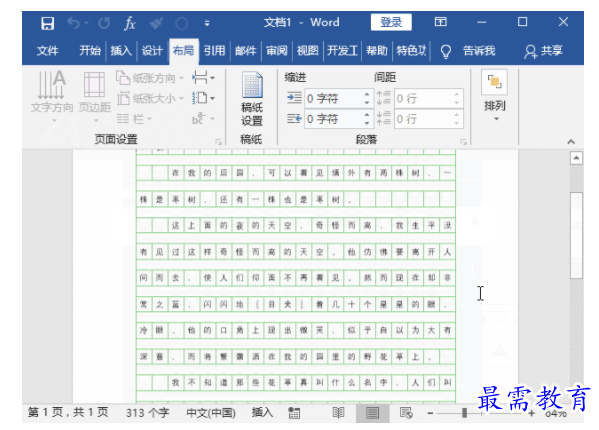This screenshot has width=599, height=430.
Task: Click the lightbulb Tell Me icon
Action: click(446, 51)
